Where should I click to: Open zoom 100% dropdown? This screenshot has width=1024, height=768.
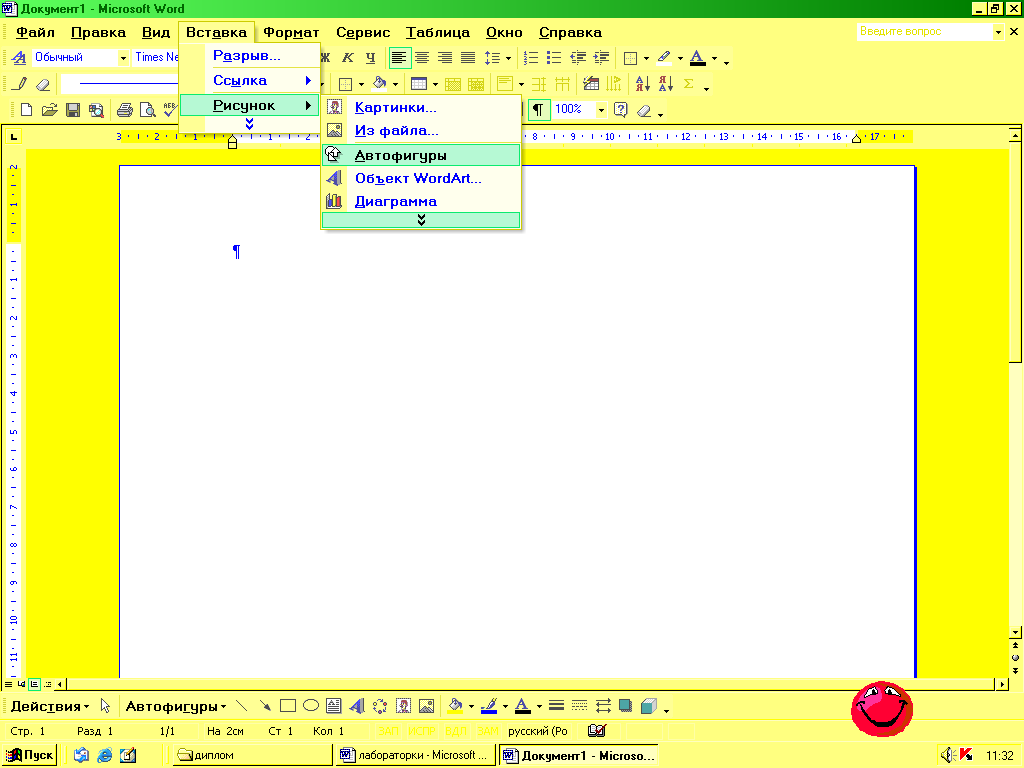601,110
